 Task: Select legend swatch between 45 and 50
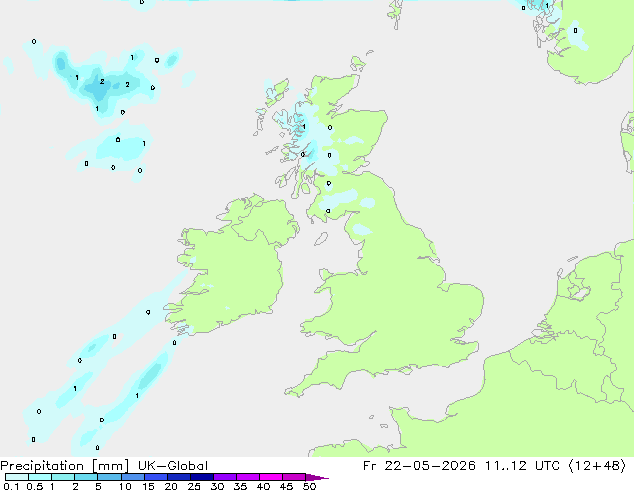pos(294,477)
